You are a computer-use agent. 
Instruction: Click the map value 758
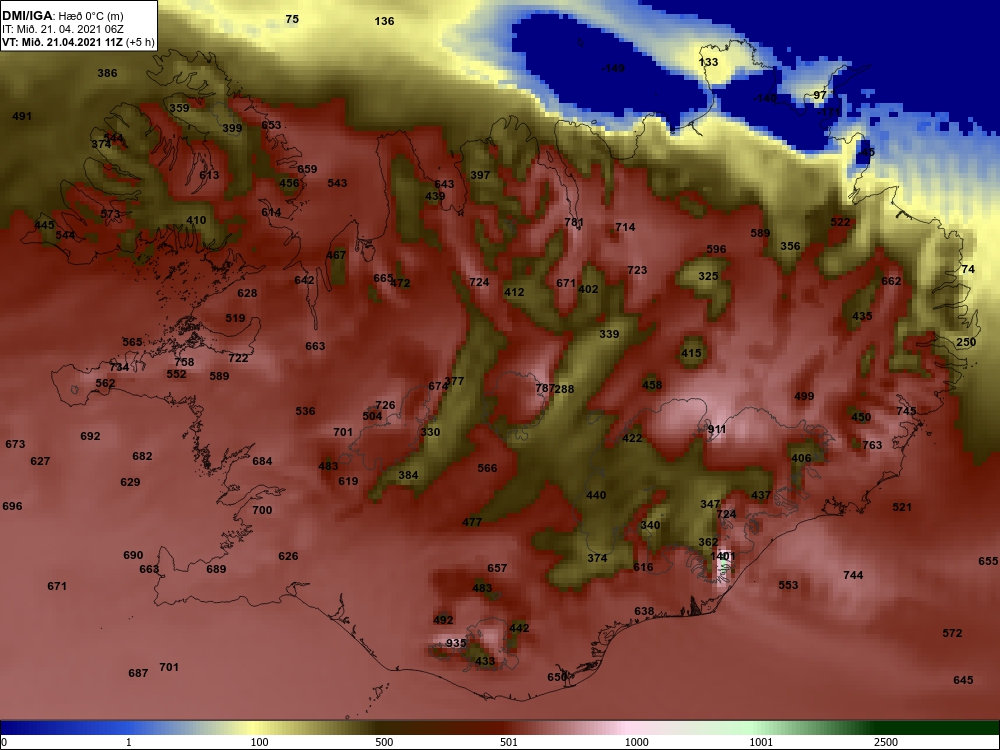(x=184, y=362)
